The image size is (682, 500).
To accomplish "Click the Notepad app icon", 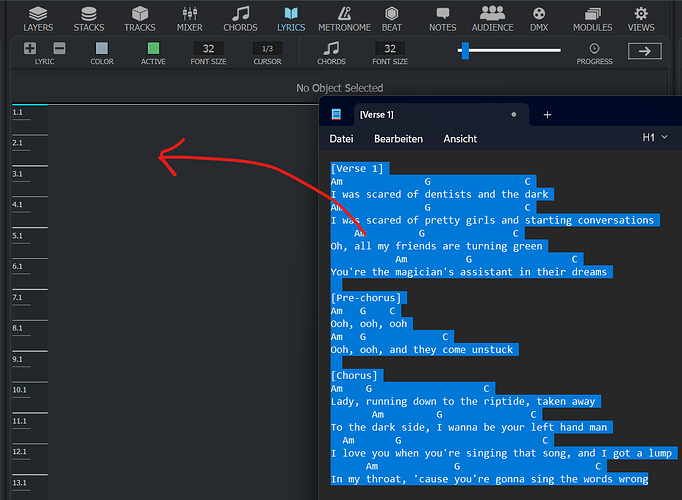I will click(x=336, y=114).
